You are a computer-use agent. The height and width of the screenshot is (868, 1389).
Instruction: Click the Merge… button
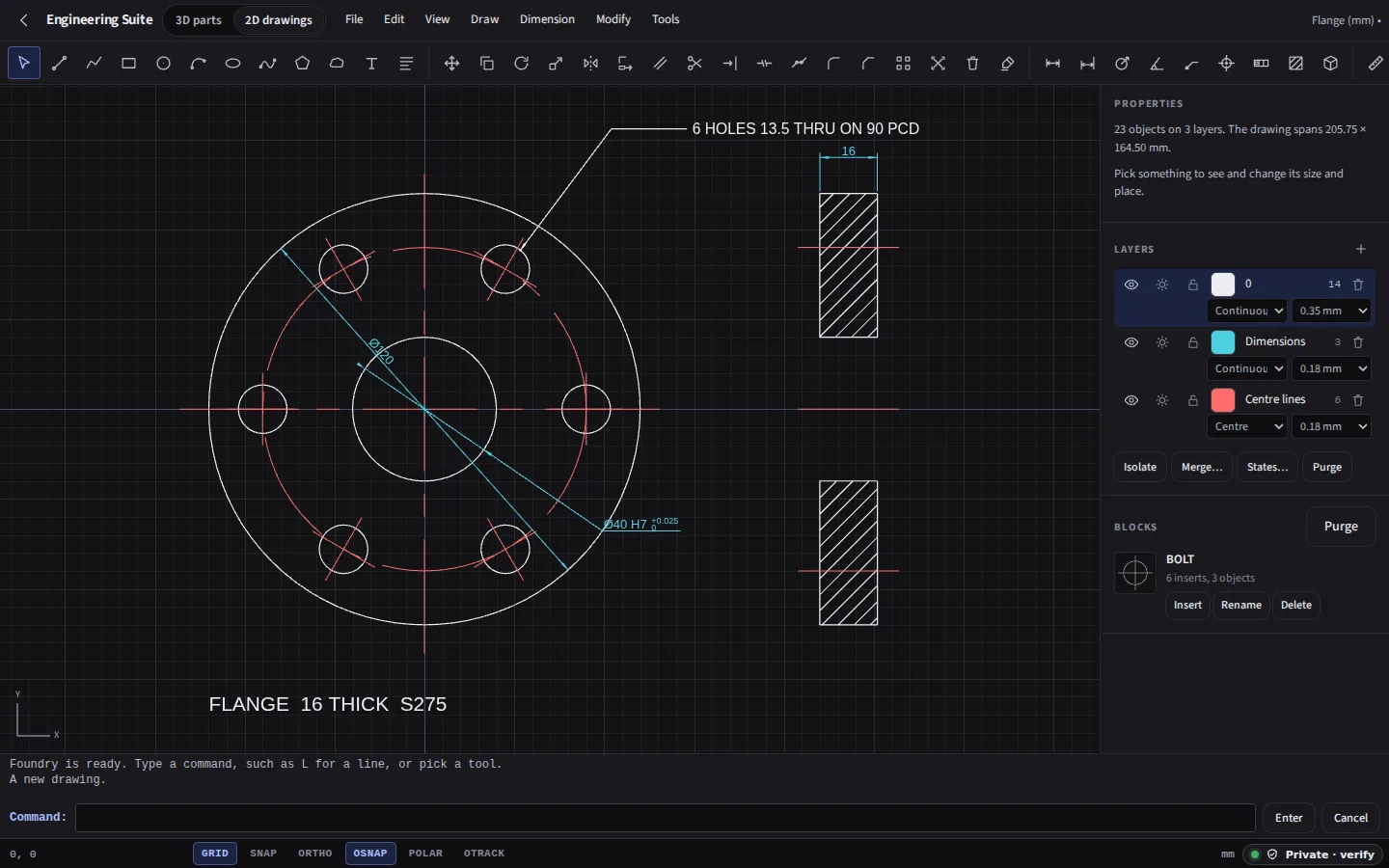coord(1202,467)
